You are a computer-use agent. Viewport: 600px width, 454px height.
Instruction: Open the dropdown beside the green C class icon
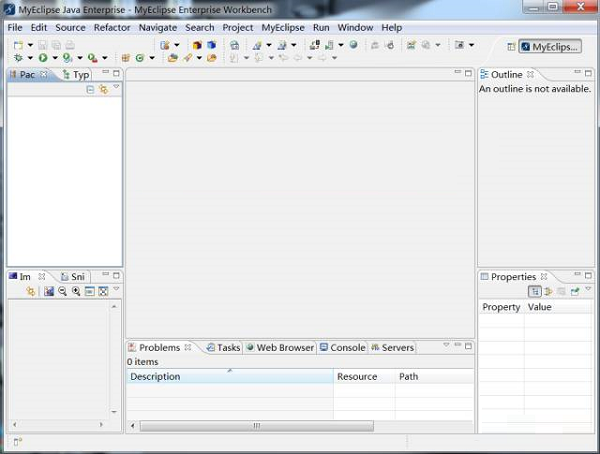[152, 58]
